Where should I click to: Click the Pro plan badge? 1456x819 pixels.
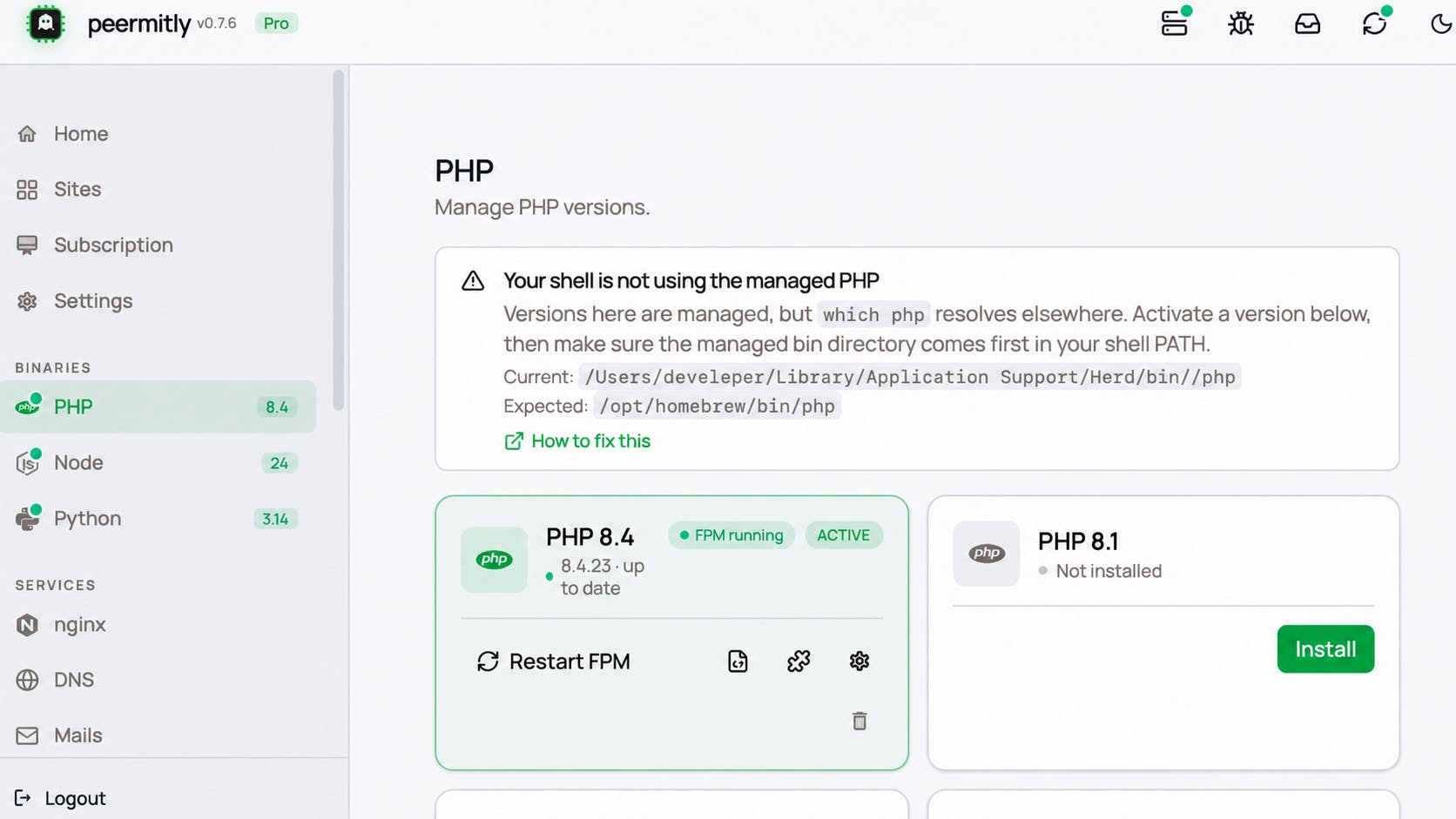[x=276, y=23]
